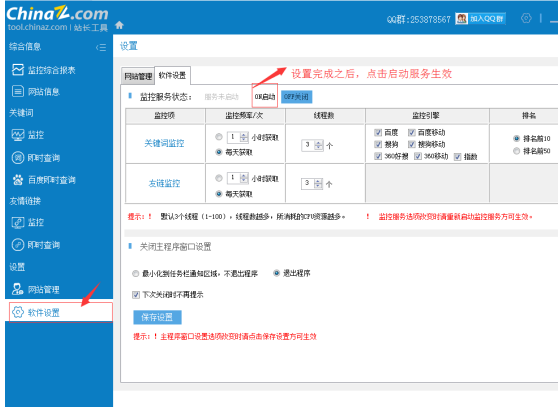Choose 退出程序 radio option

coord(277,273)
